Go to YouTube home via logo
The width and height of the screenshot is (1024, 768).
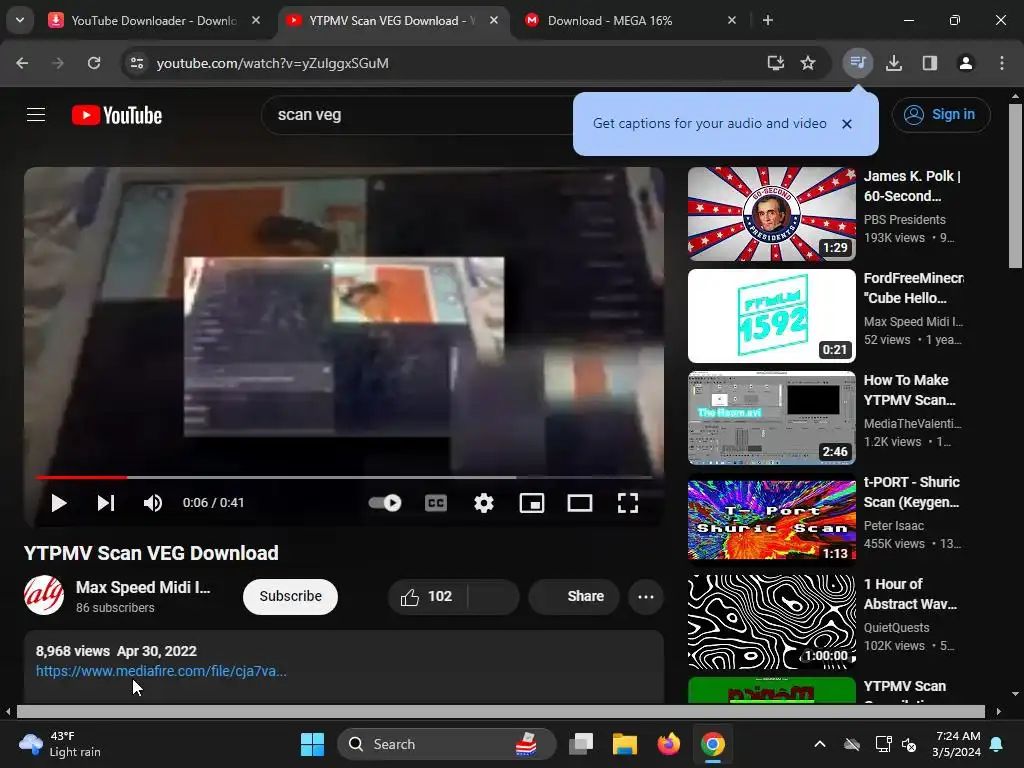(117, 115)
